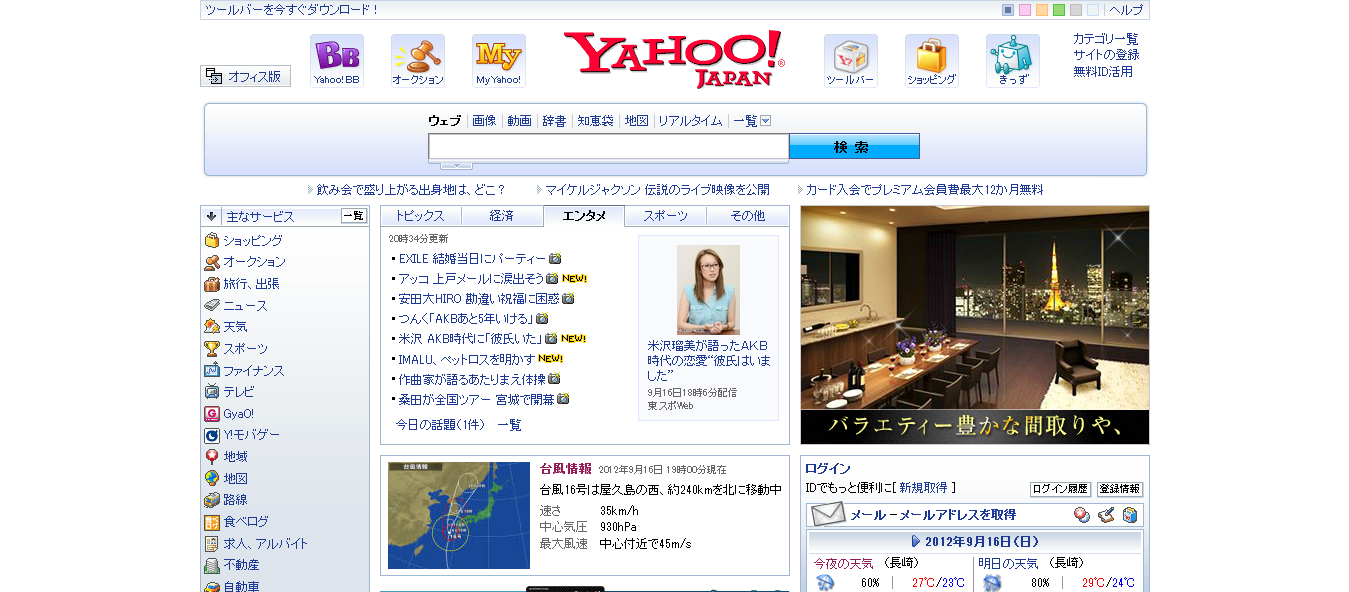
Task: Click the オークション sidebar icon
Action: tap(212, 262)
